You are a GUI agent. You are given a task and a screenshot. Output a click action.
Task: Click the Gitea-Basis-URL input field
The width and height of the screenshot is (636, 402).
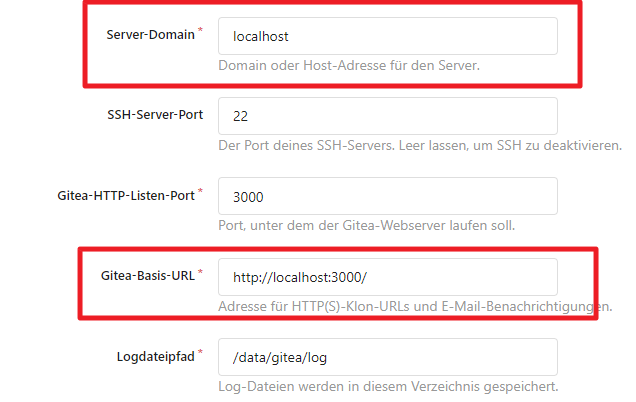pyautogui.click(x=388, y=277)
